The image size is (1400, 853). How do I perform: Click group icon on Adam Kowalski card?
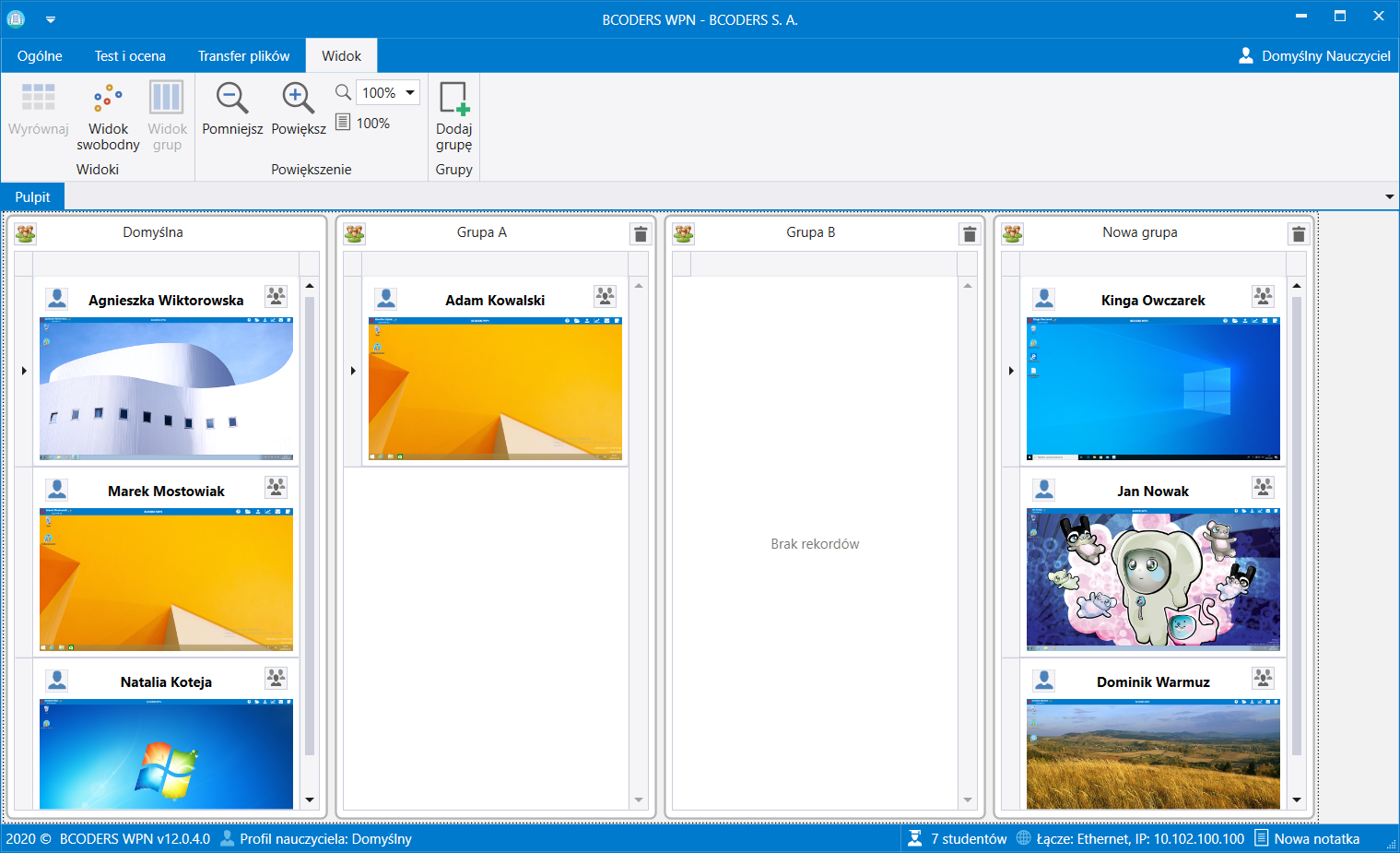click(605, 296)
